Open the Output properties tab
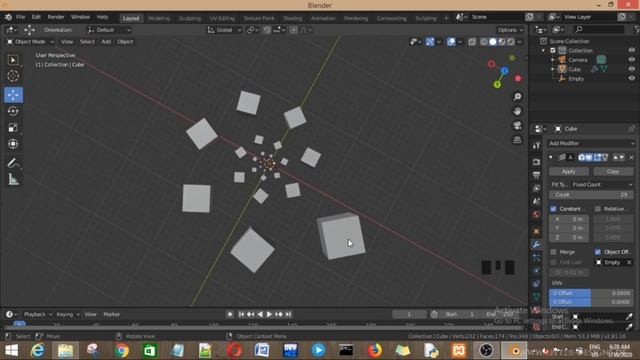Image resolution: width=640 pixels, height=360 pixels. 536,175
